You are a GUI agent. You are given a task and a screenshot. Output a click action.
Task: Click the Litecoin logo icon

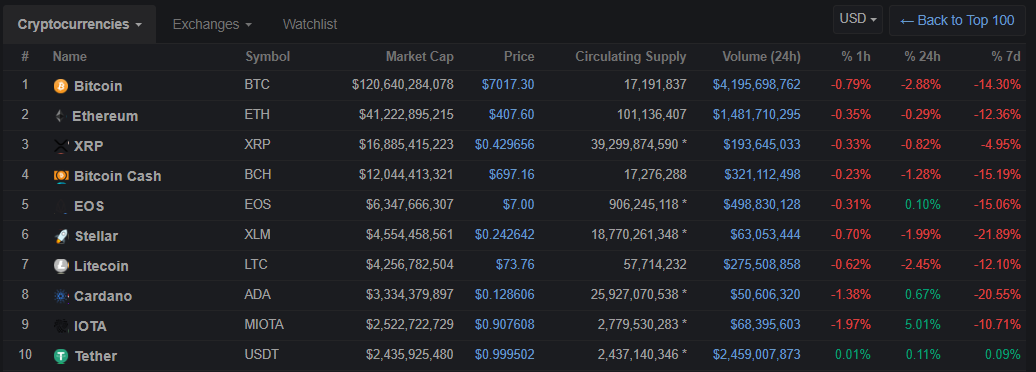click(61, 266)
